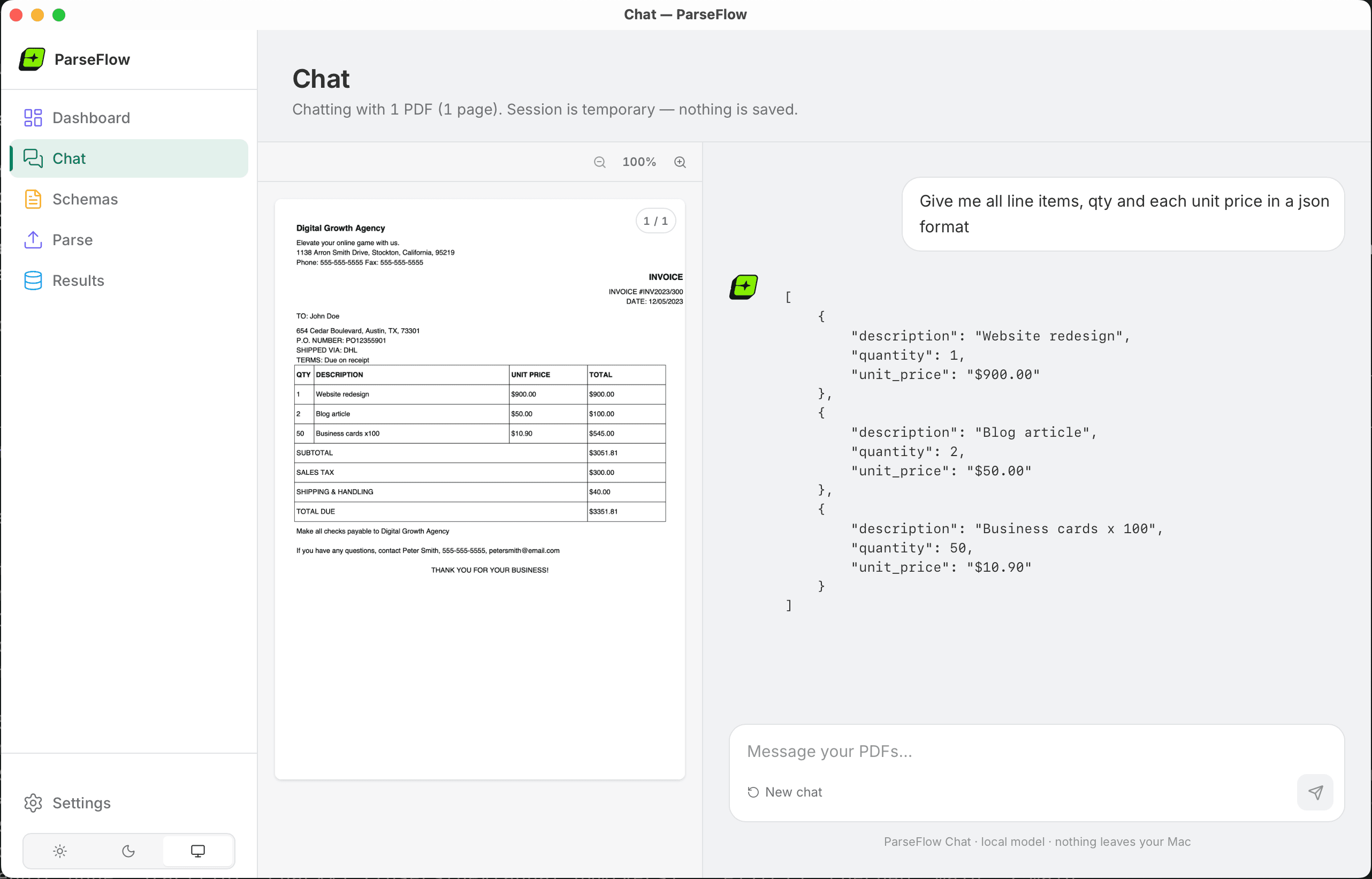Click the ParseFlow Chat local model footer

[1036, 842]
